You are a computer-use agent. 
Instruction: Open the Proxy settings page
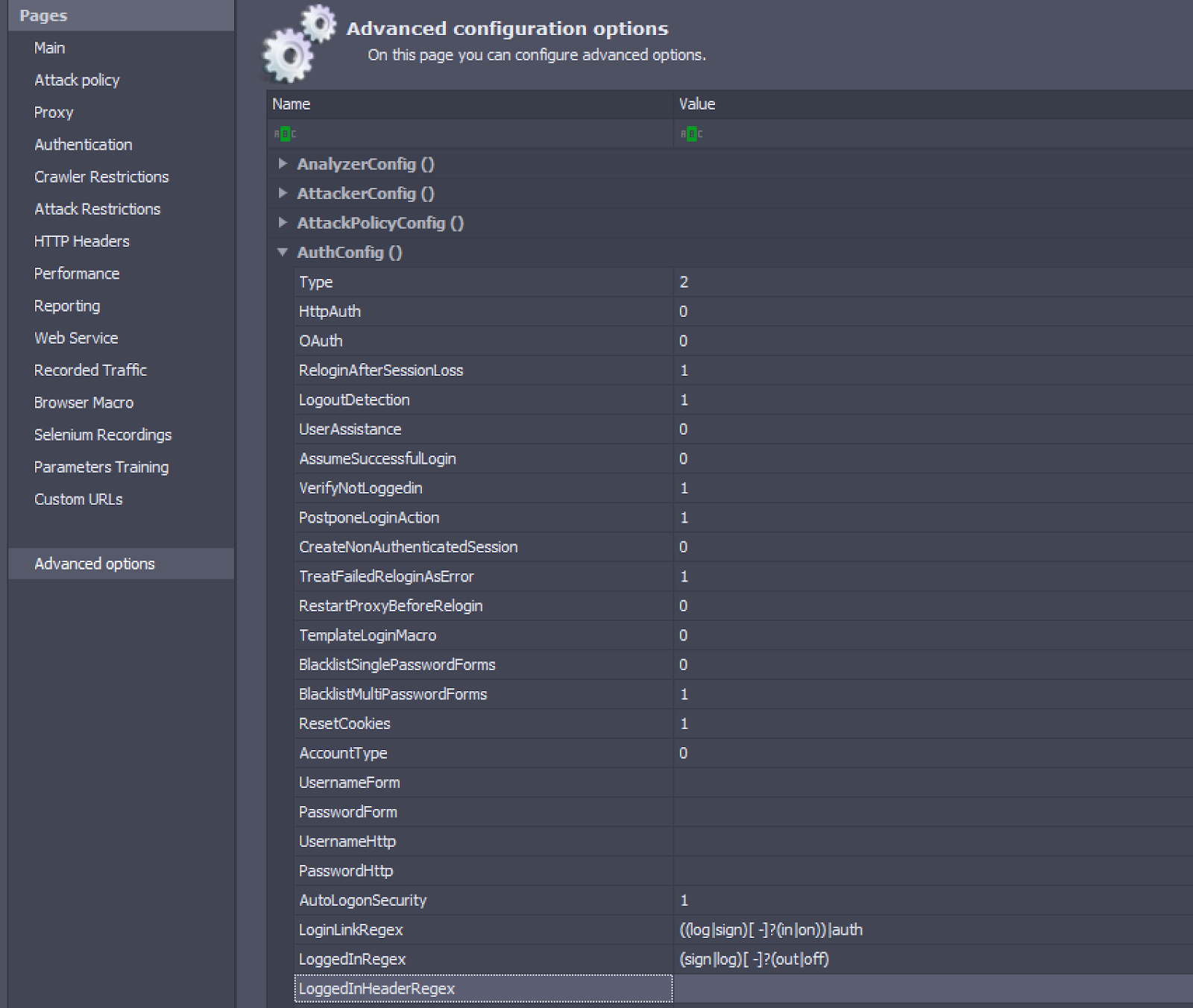click(54, 113)
